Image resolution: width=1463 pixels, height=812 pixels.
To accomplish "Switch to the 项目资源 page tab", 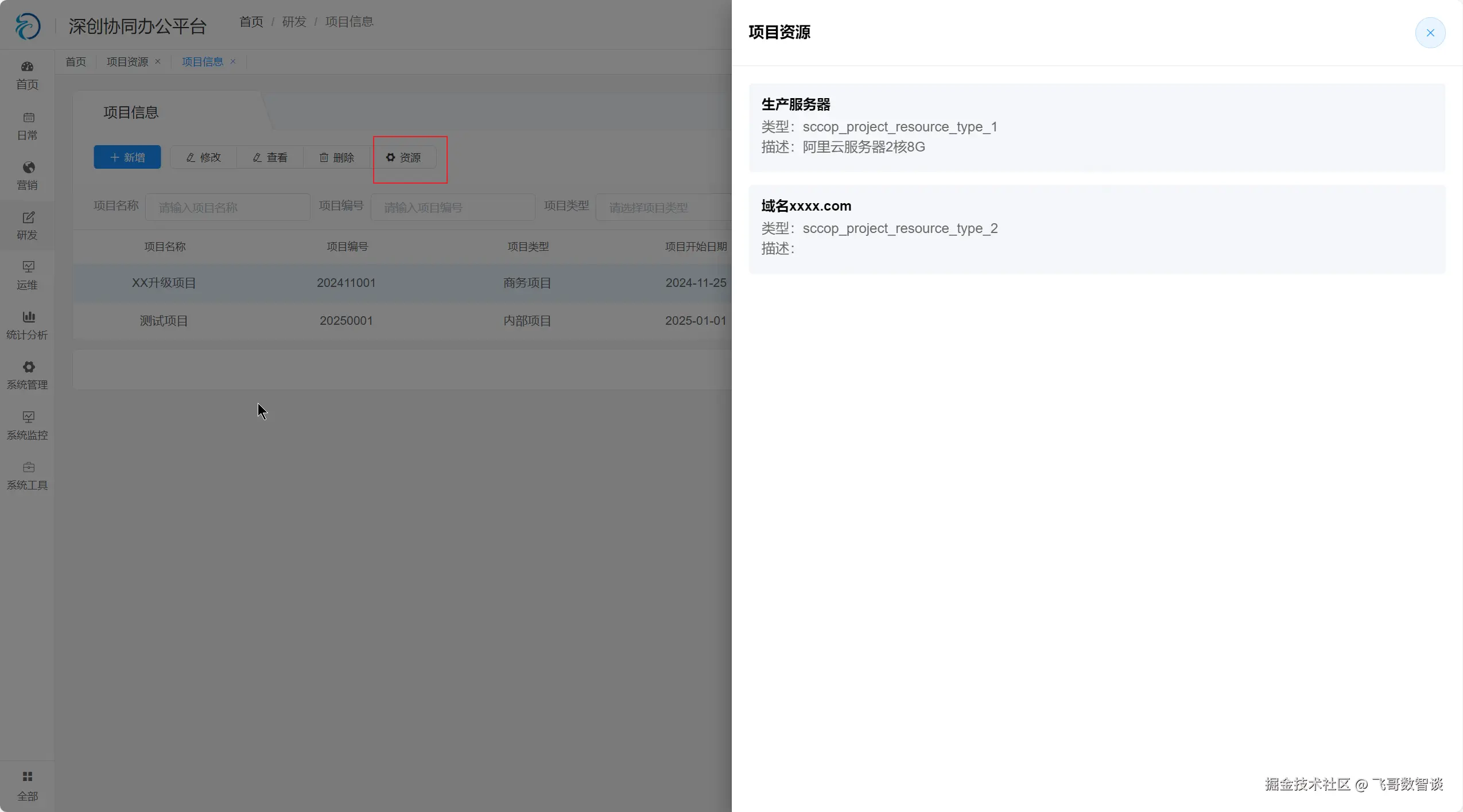I will tap(127, 61).
